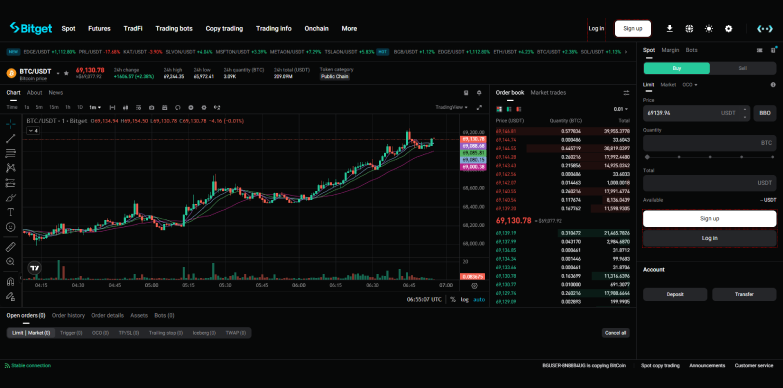Select the Margin tab

click(x=670, y=50)
